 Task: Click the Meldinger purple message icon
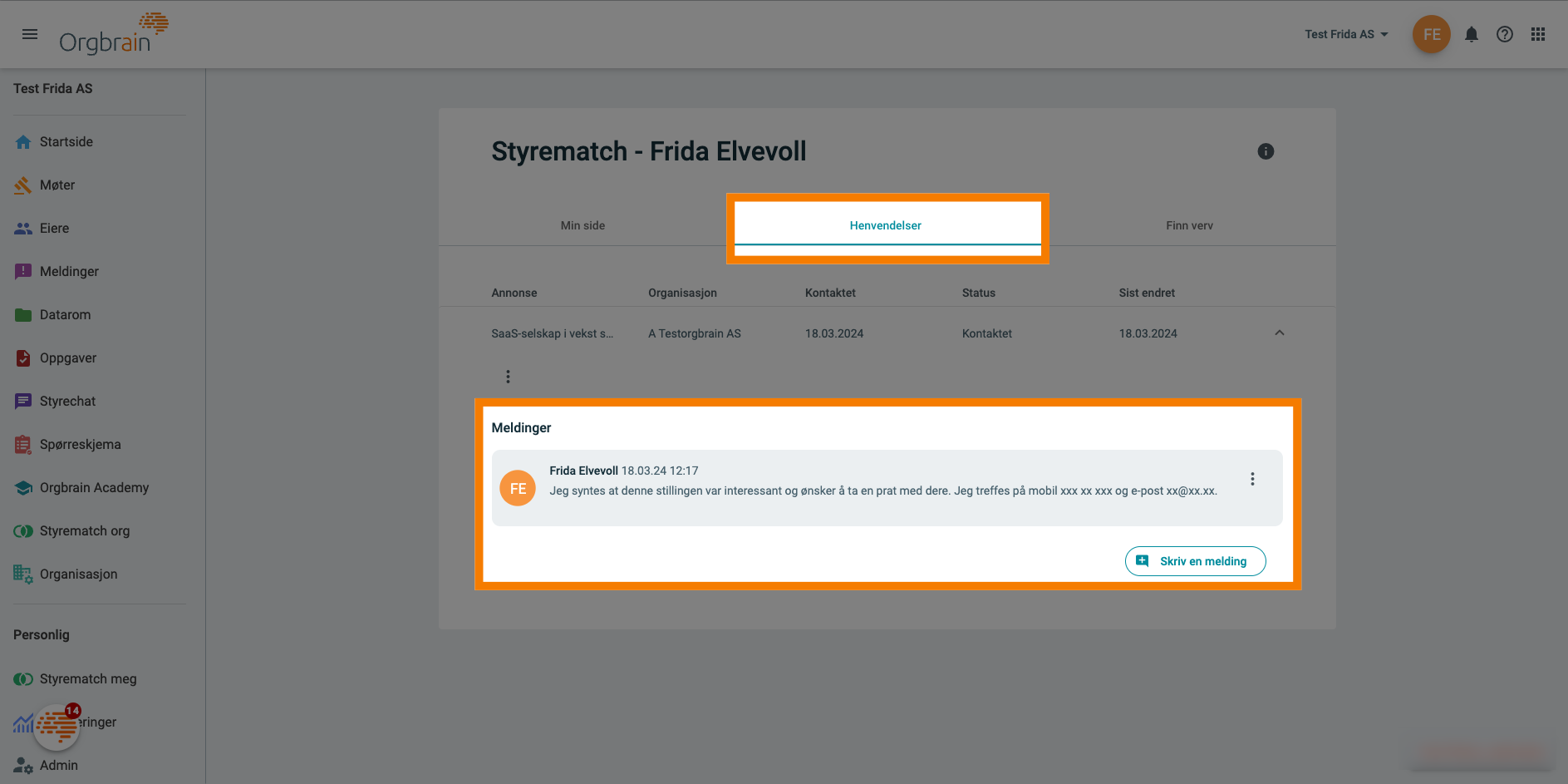[23, 271]
